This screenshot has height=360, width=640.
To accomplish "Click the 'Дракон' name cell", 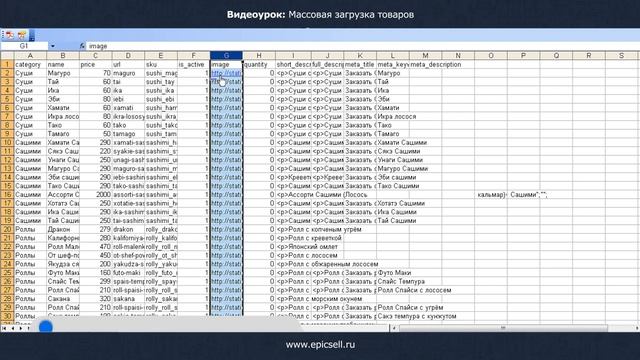I will tap(63, 229).
